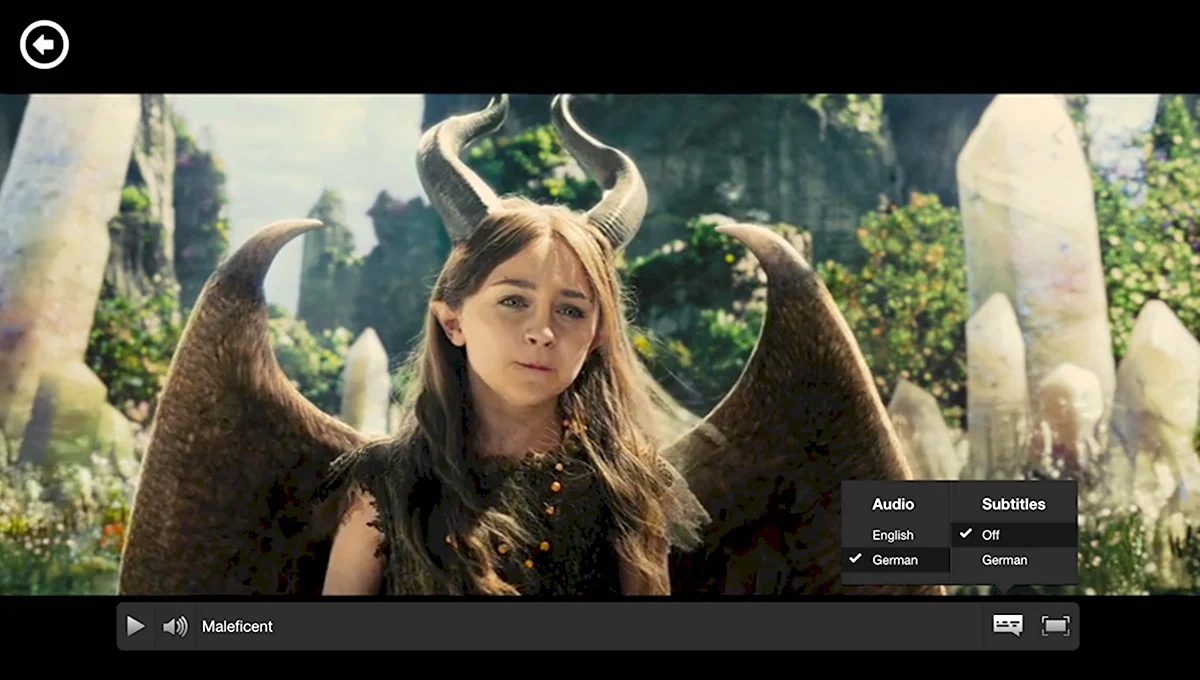Click the Subtitles column header
Viewport: 1200px width, 680px height.
coord(1013,504)
